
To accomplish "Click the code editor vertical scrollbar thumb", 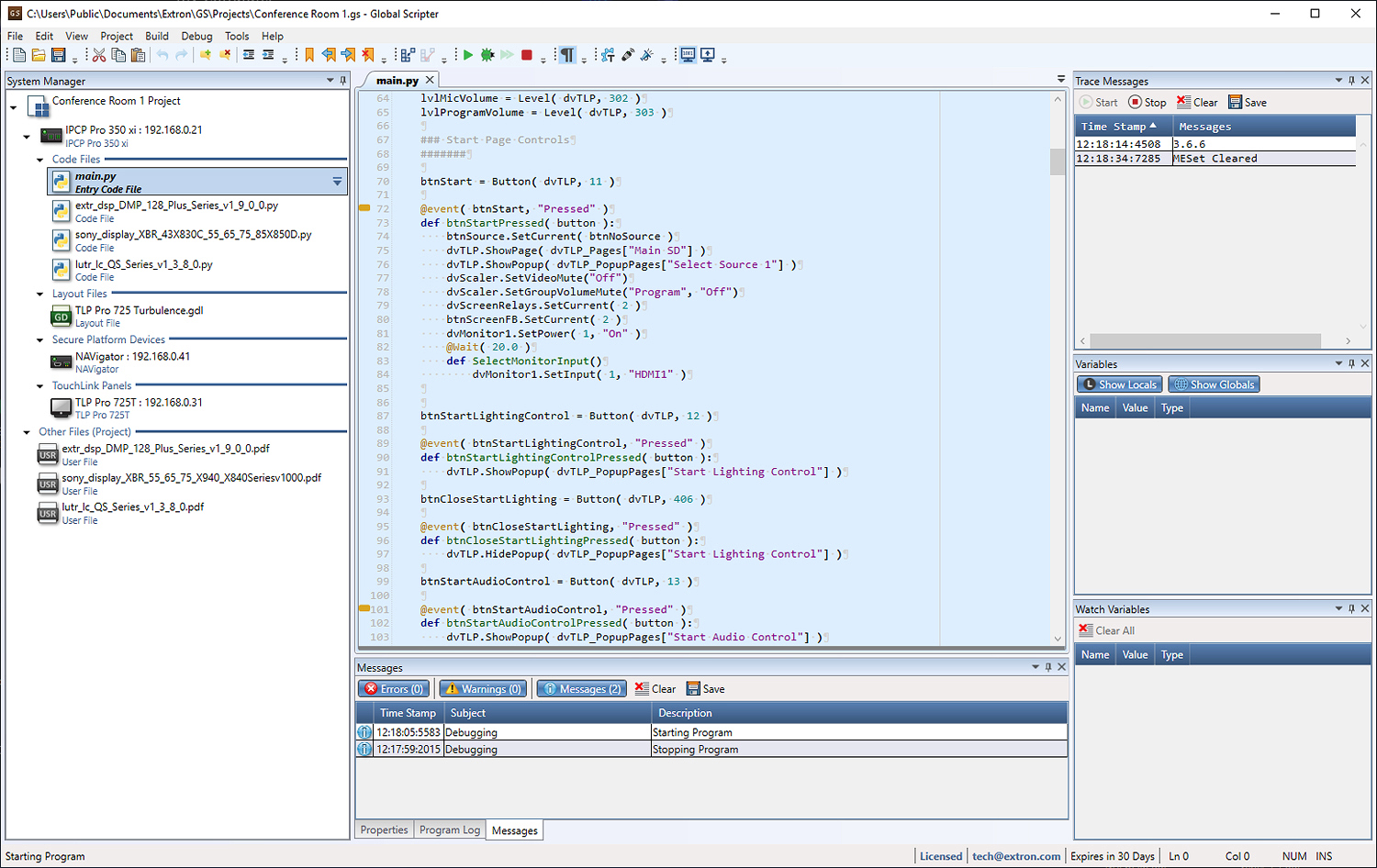I will [1058, 161].
